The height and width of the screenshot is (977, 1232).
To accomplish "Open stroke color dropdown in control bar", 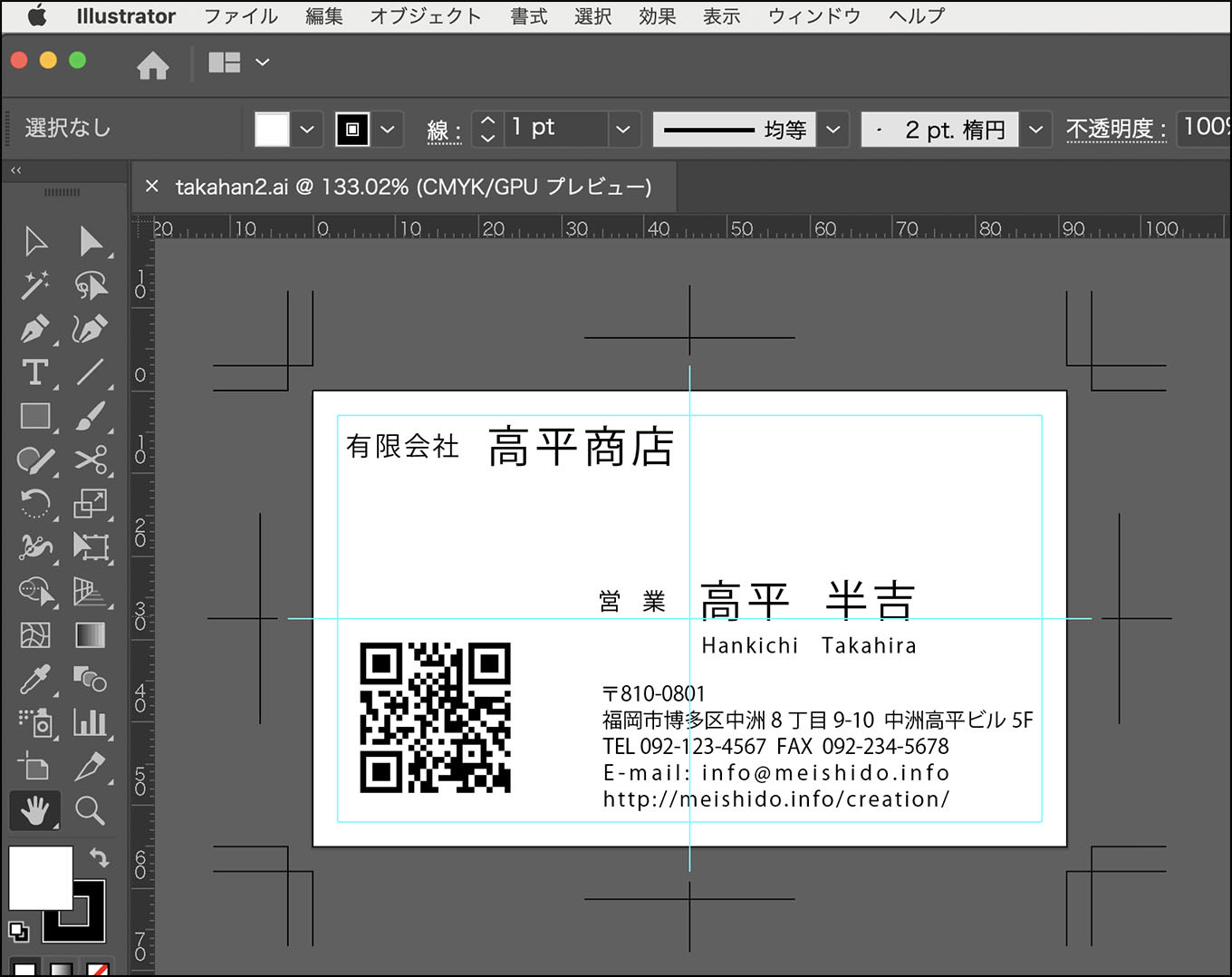I will 388,129.
